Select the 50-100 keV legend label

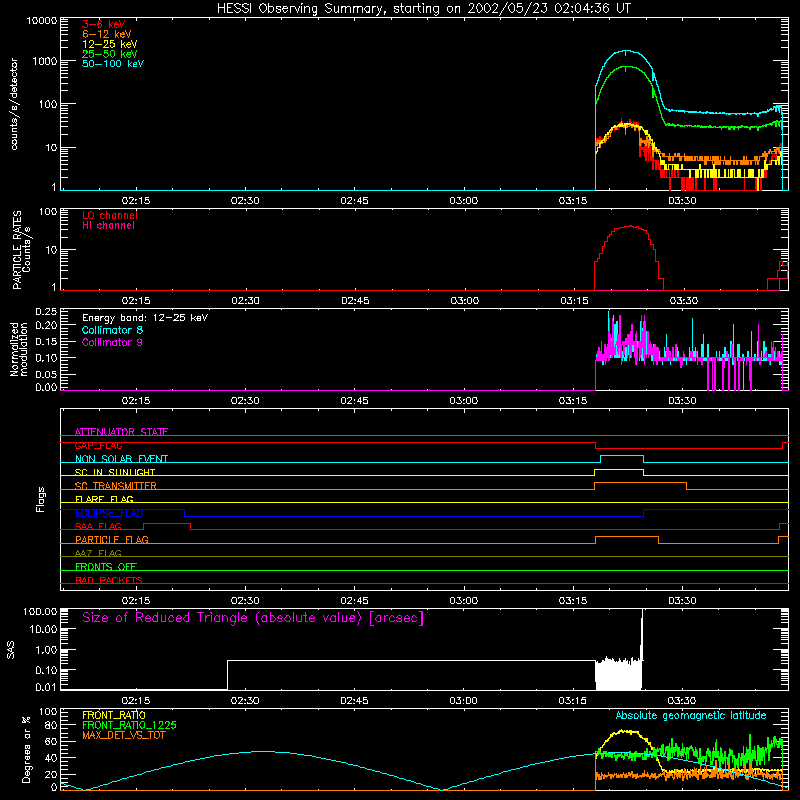pos(113,64)
